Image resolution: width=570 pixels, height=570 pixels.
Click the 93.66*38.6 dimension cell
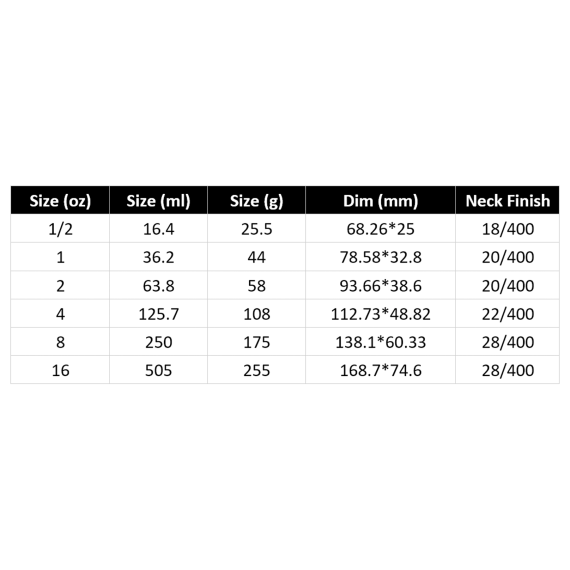(x=381, y=285)
